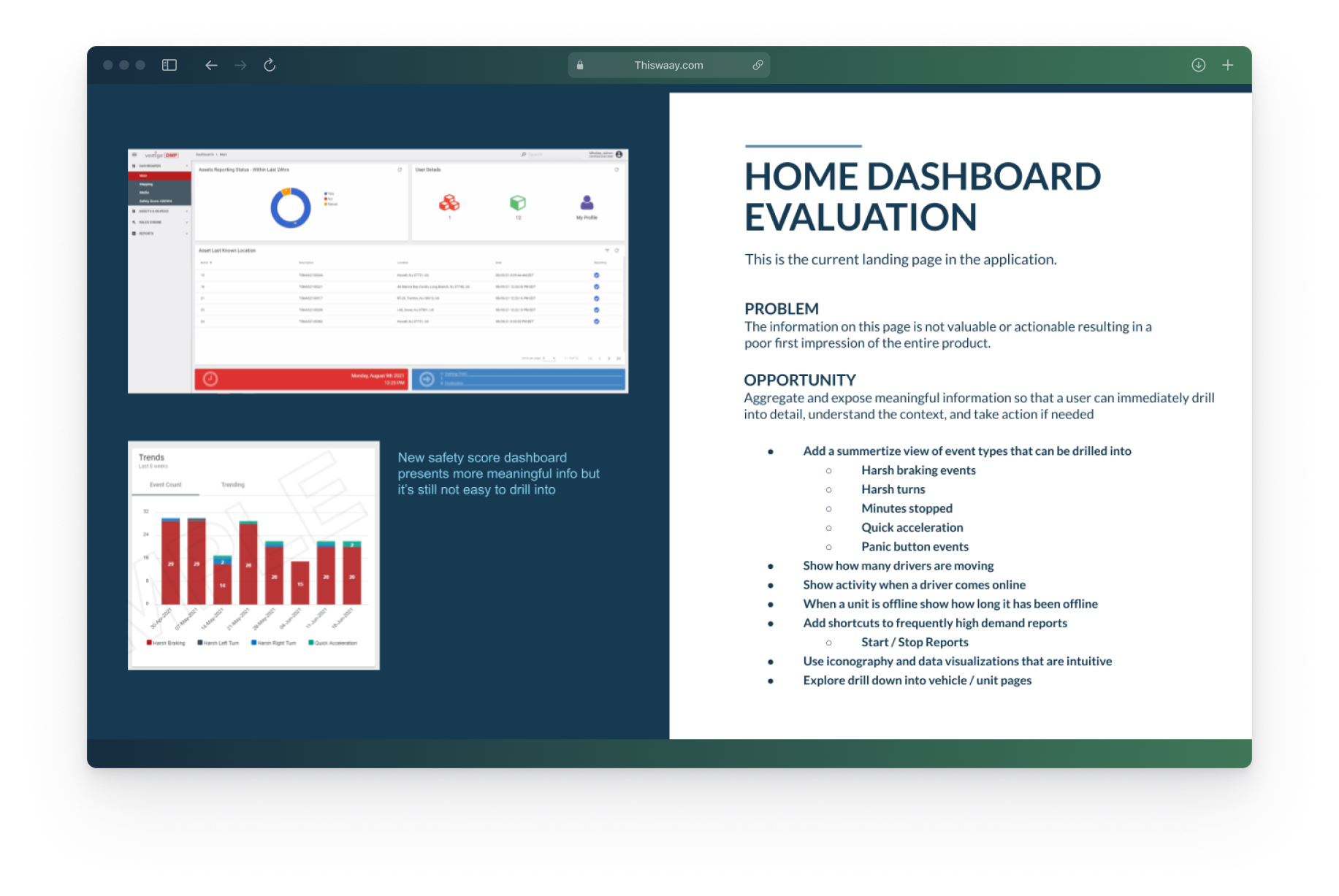Image resolution: width=1339 pixels, height=896 pixels.
Task: Select the Event Count tab
Action: pyautogui.click(x=165, y=485)
